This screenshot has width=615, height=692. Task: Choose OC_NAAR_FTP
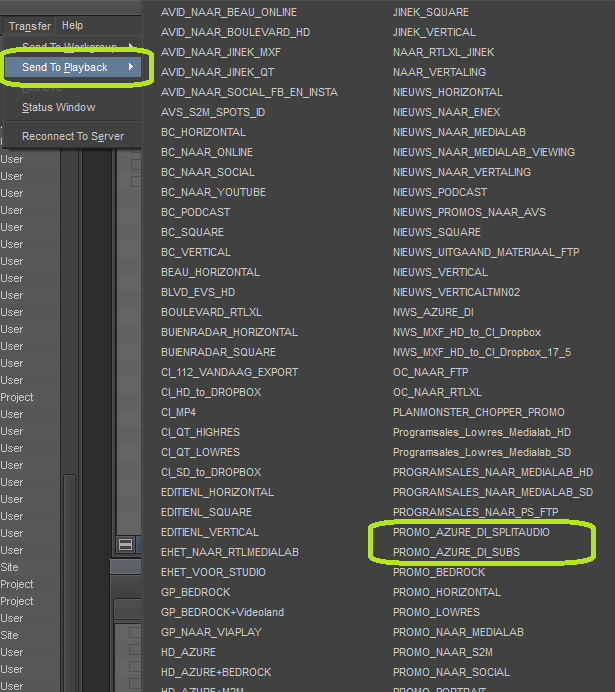click(431, 372)
